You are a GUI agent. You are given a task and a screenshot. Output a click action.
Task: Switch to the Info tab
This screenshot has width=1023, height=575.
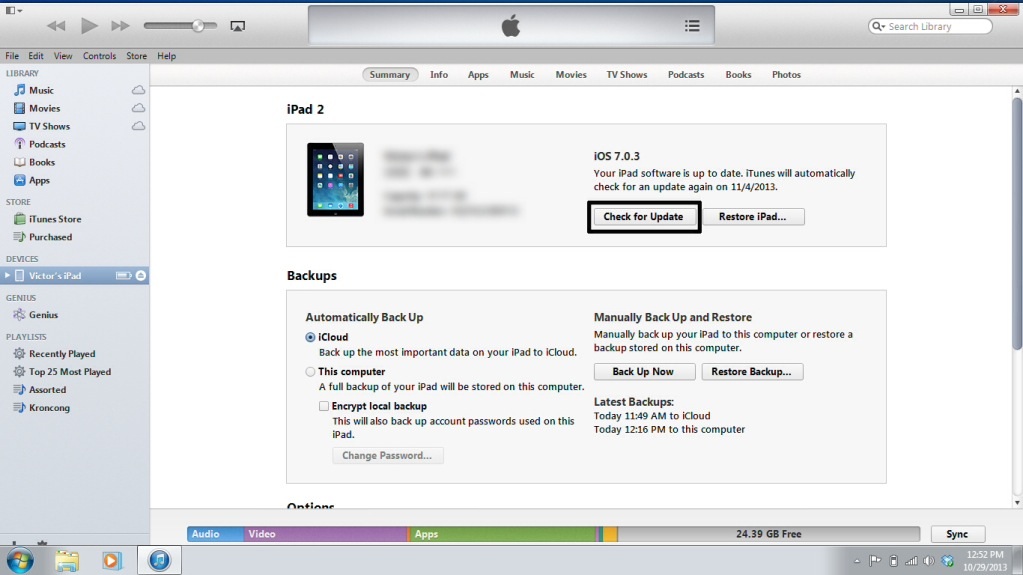(439, 74)
